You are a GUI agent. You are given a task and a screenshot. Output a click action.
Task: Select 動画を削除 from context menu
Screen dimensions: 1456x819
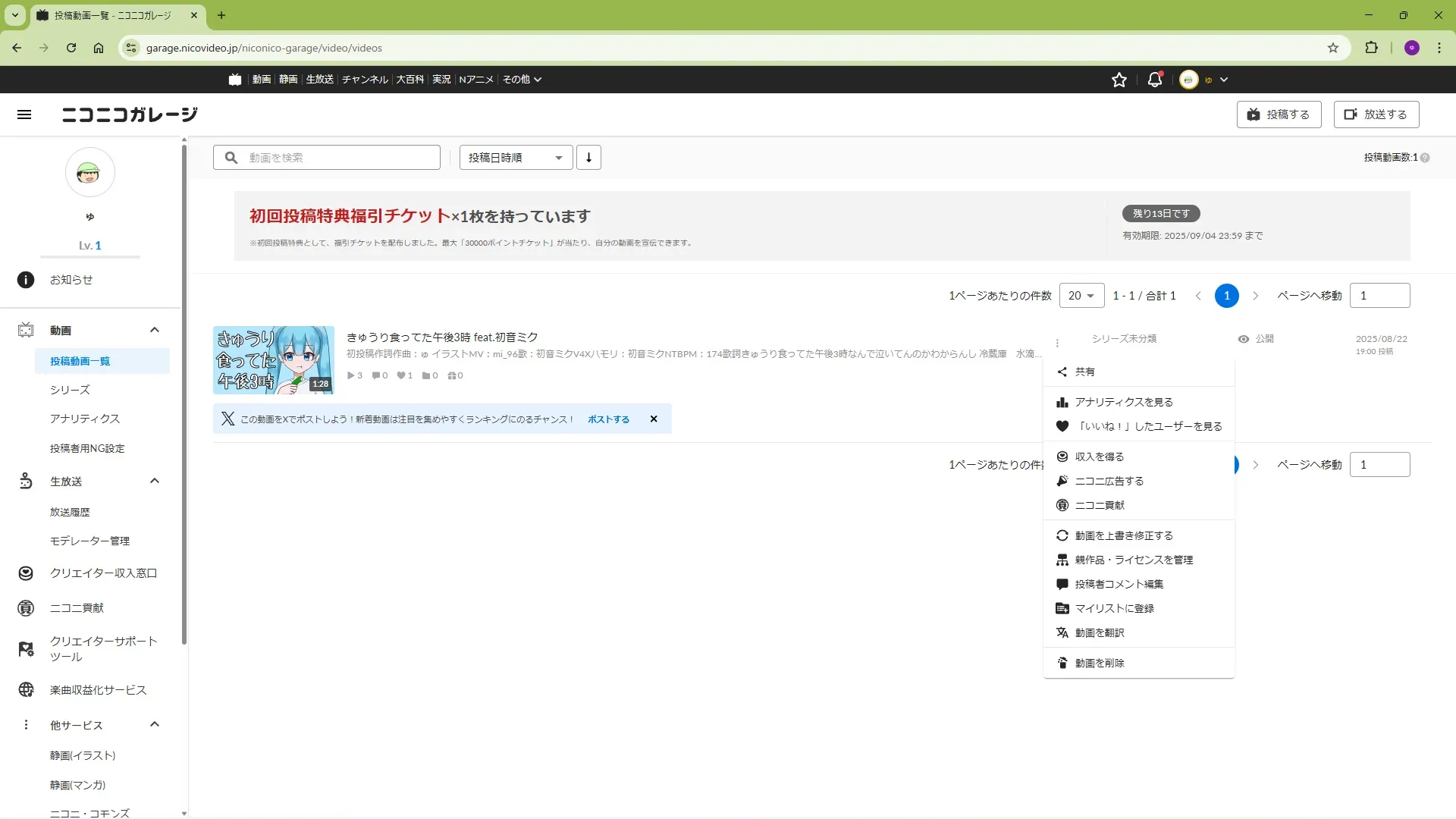click(1099, 663)
